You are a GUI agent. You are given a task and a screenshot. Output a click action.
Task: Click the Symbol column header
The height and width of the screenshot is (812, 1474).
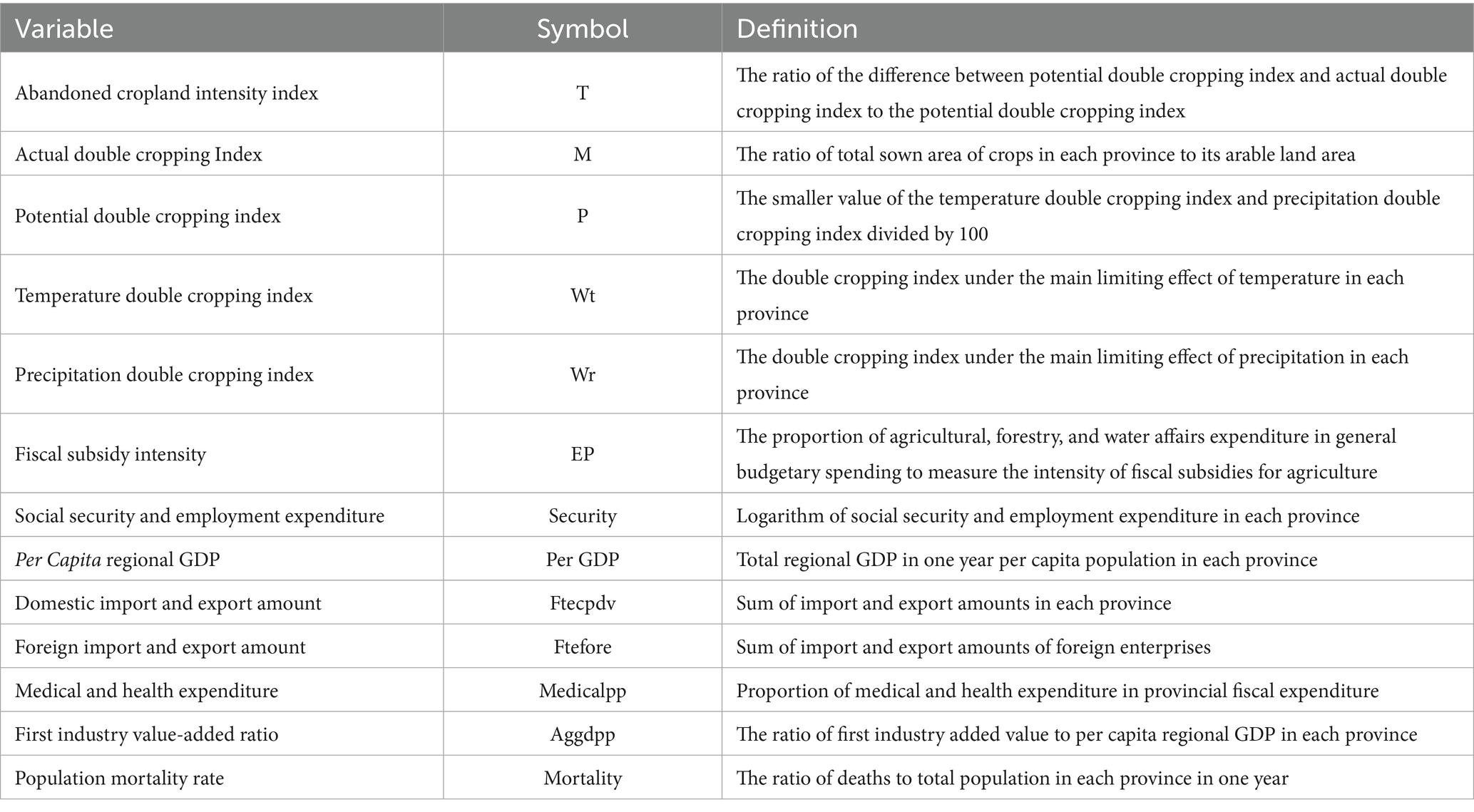click(x=582, y=29)
